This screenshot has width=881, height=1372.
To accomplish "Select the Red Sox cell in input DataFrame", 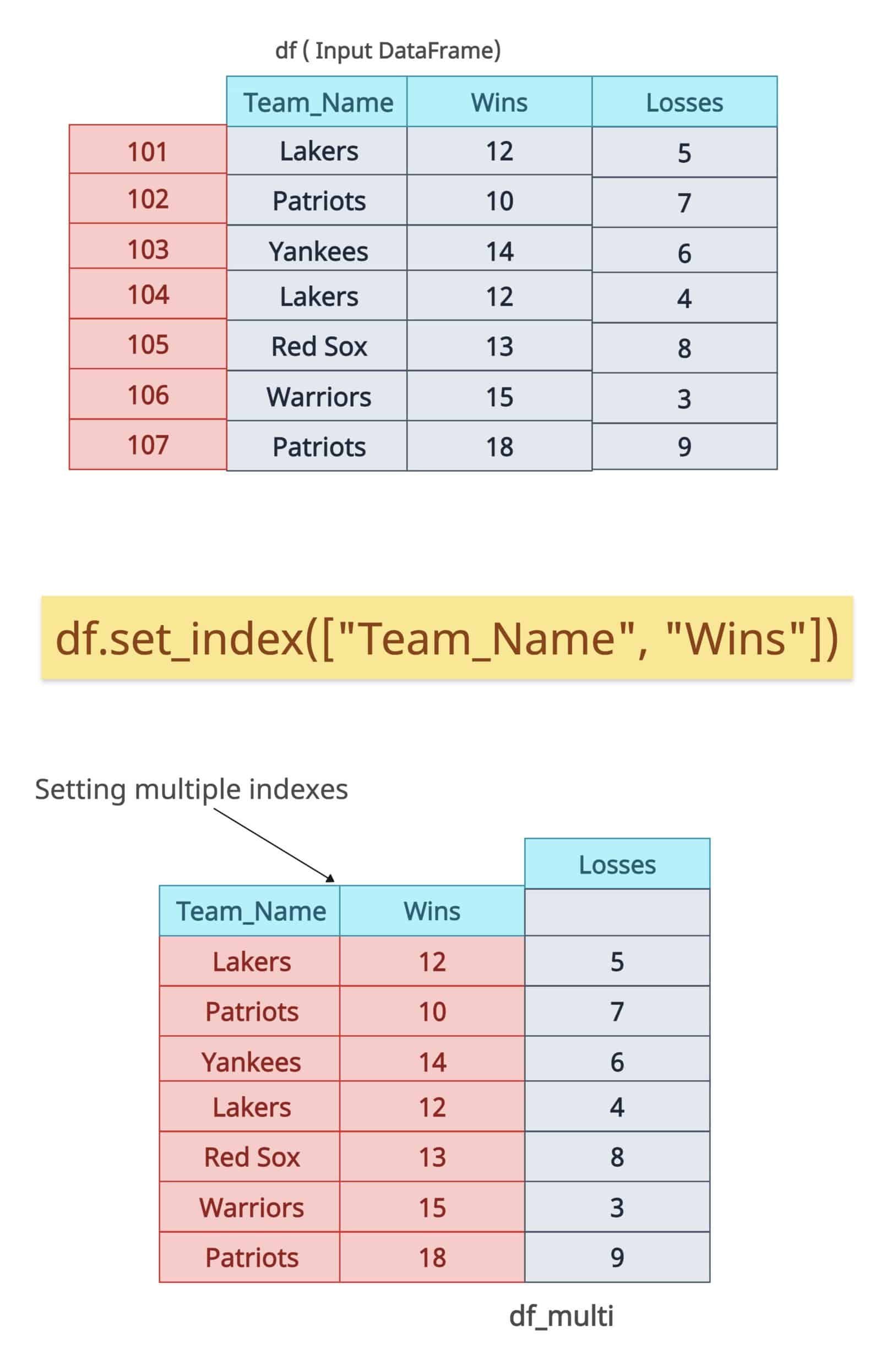I will (318, 346).
